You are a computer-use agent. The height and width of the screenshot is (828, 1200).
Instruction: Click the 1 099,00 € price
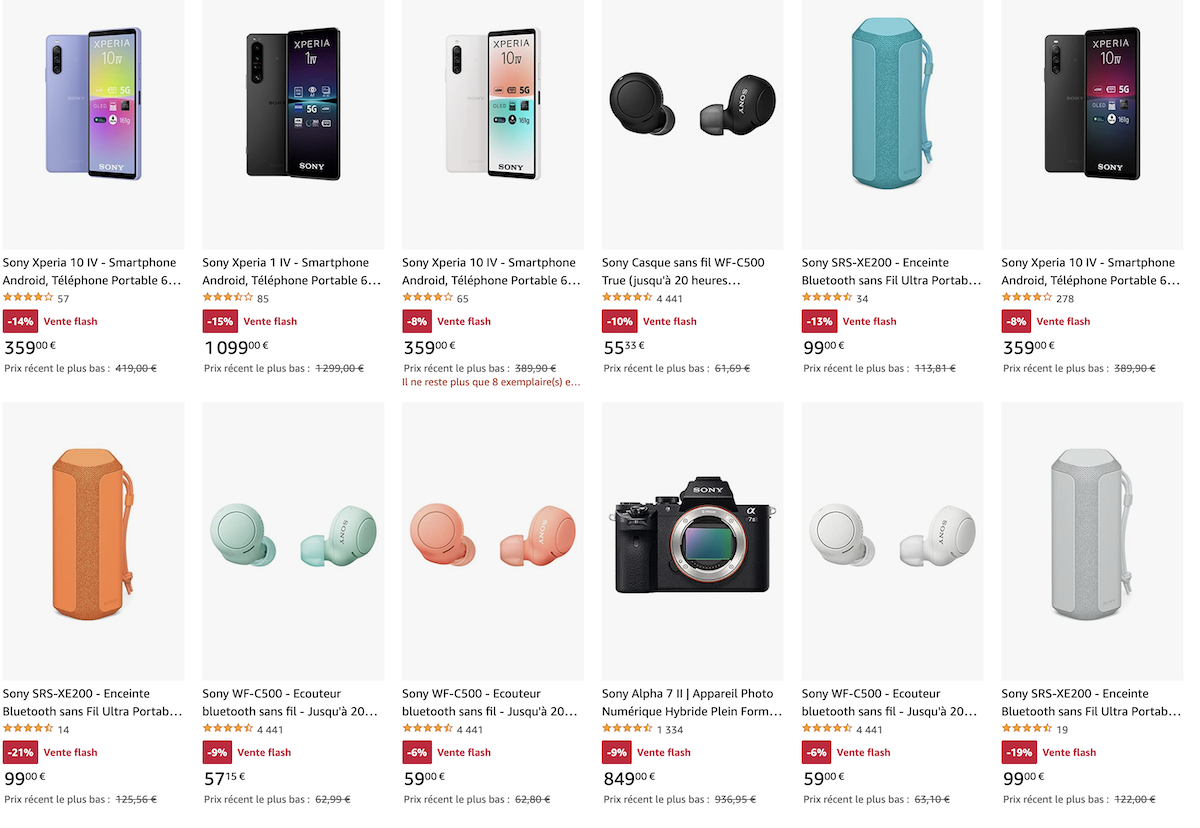coord(237,347)
